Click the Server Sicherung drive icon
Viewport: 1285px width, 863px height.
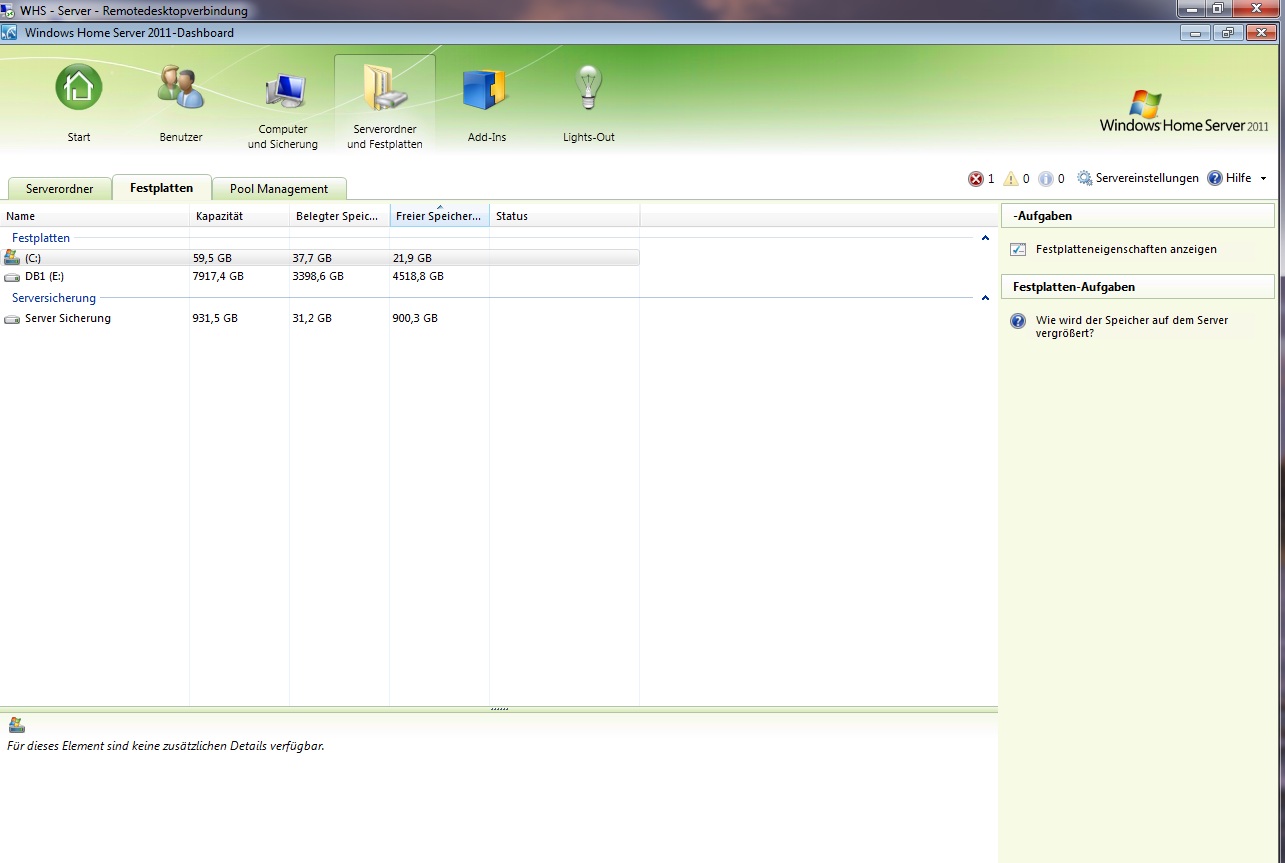[x=12, y=318]
